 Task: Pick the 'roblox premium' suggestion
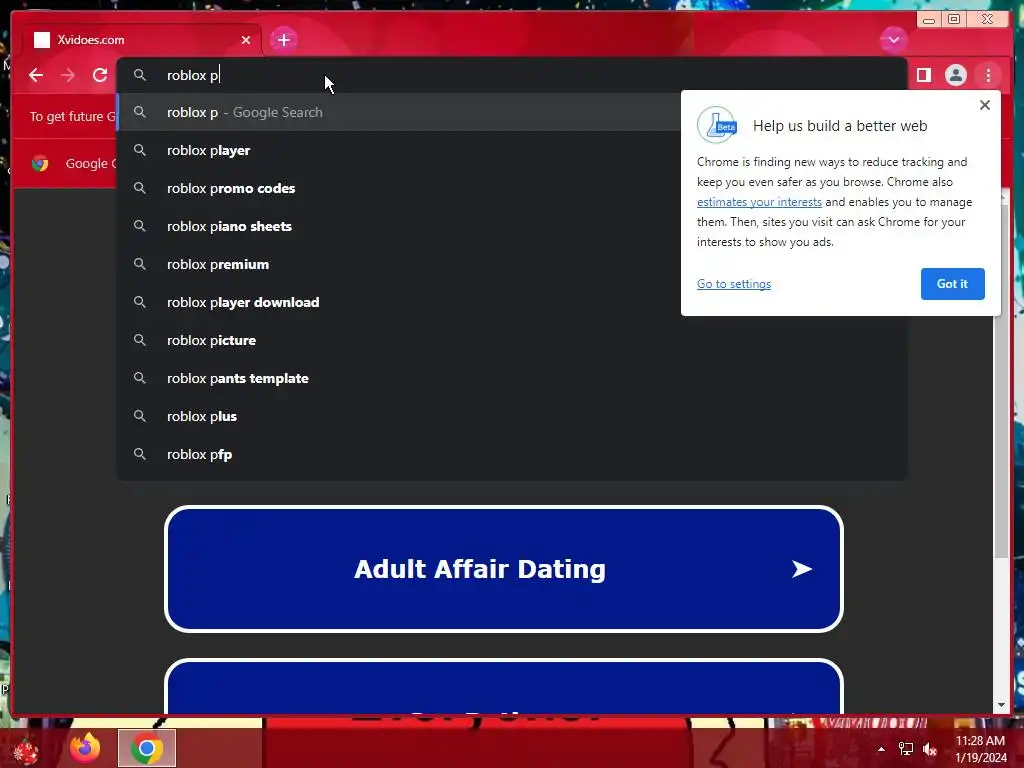pyautogui.click(x=399, y=264)
